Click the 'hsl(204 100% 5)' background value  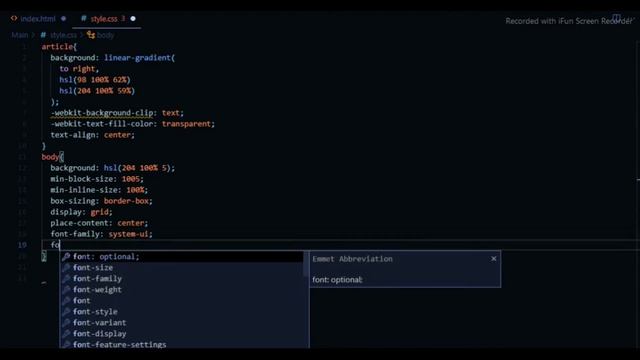point(138,168)
